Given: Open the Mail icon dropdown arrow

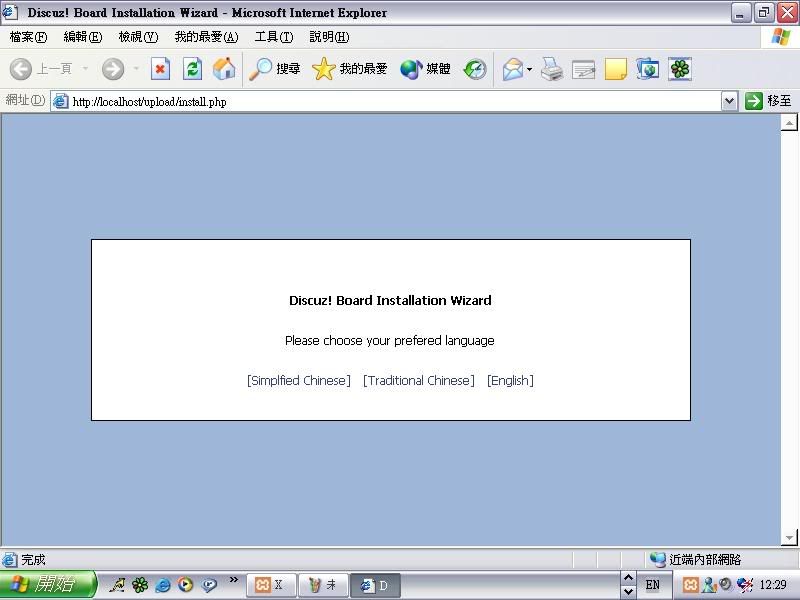Looking at the screenshot, I should (530, 70).
